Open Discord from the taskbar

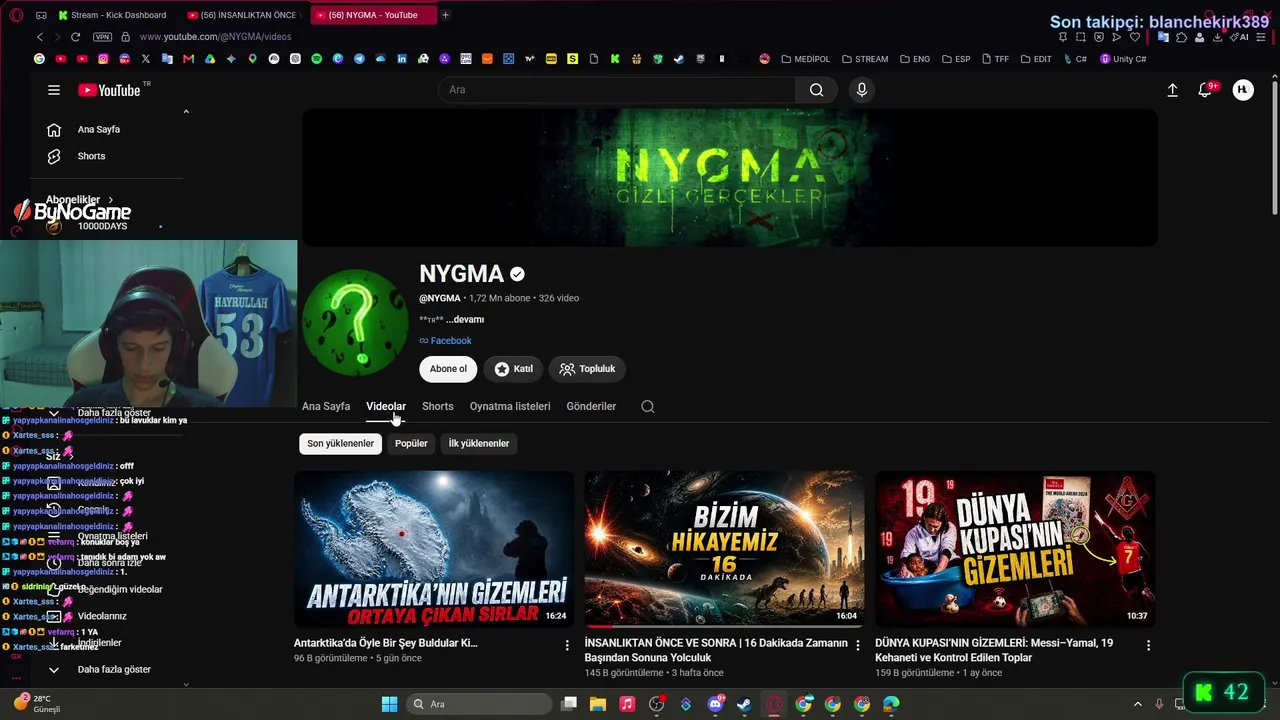tap(715, 704)
